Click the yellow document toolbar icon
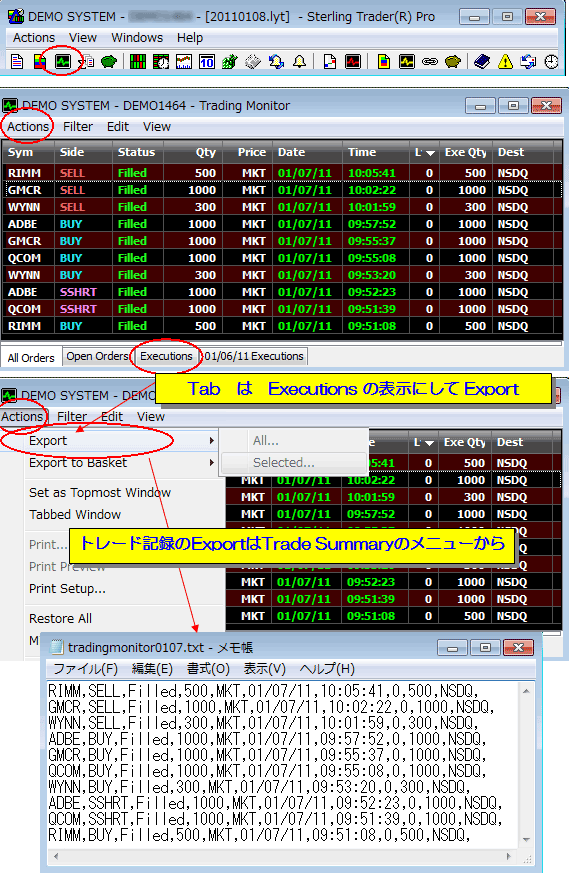 pyautogui.click(x=384, y=61)
